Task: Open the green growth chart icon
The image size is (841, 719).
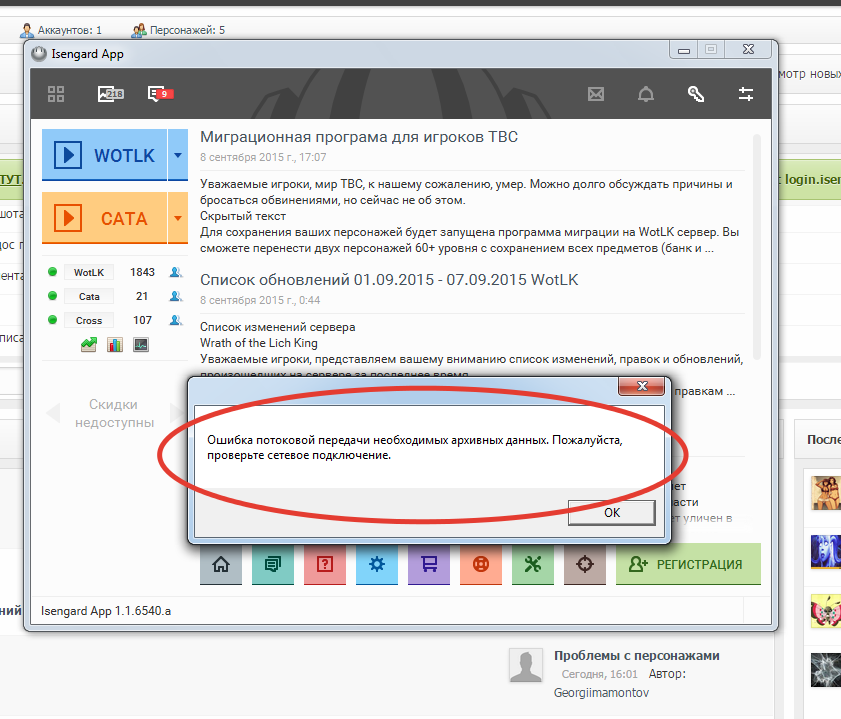Action: tap(89, 344)
